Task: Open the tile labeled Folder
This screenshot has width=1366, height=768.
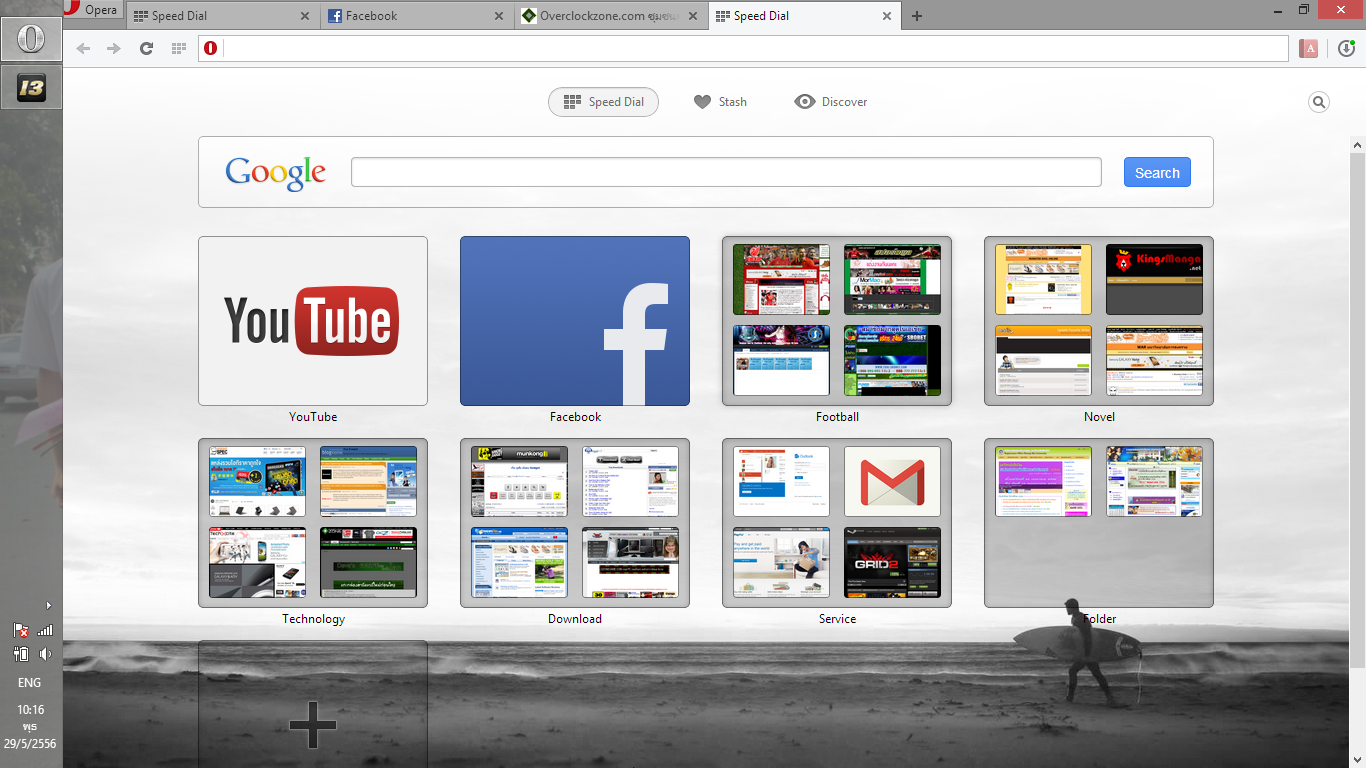Action: [1099, 523]
